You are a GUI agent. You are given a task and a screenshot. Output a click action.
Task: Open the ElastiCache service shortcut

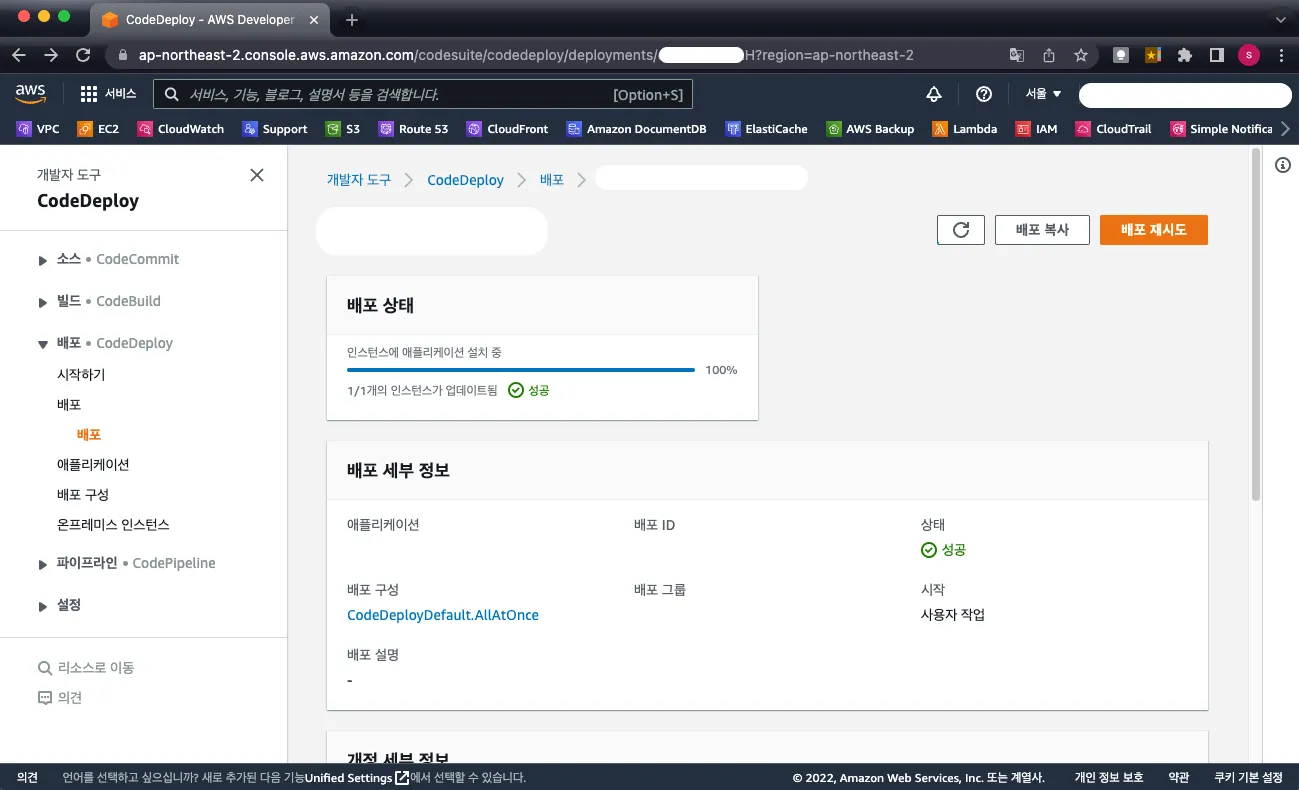tap(766, 129)
